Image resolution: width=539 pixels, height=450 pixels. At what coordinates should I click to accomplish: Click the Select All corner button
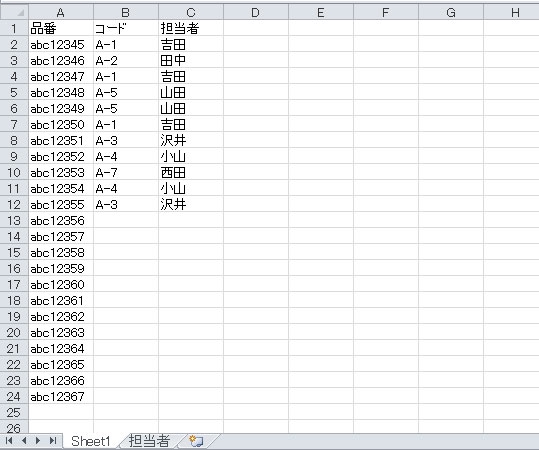point(14,12)
